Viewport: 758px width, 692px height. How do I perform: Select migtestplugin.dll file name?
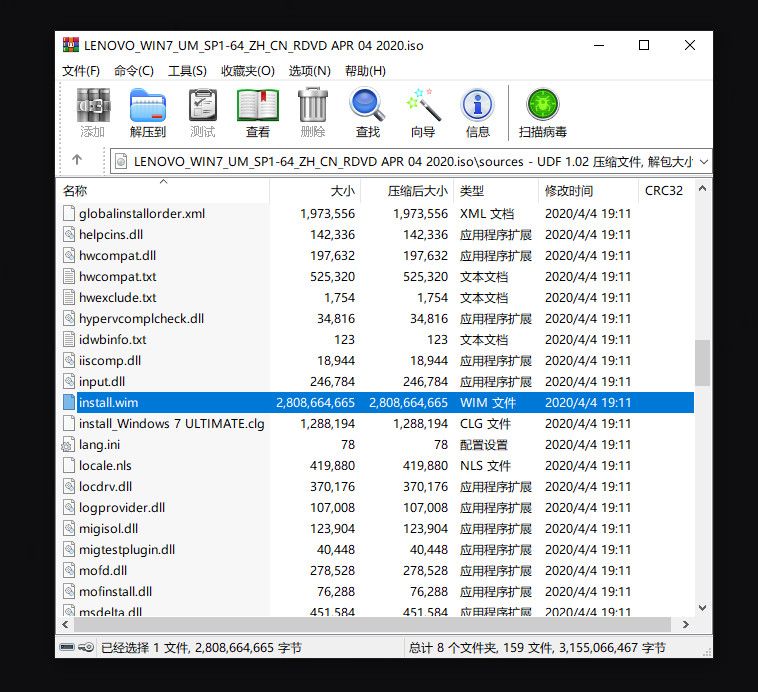[x=127, y=550]
